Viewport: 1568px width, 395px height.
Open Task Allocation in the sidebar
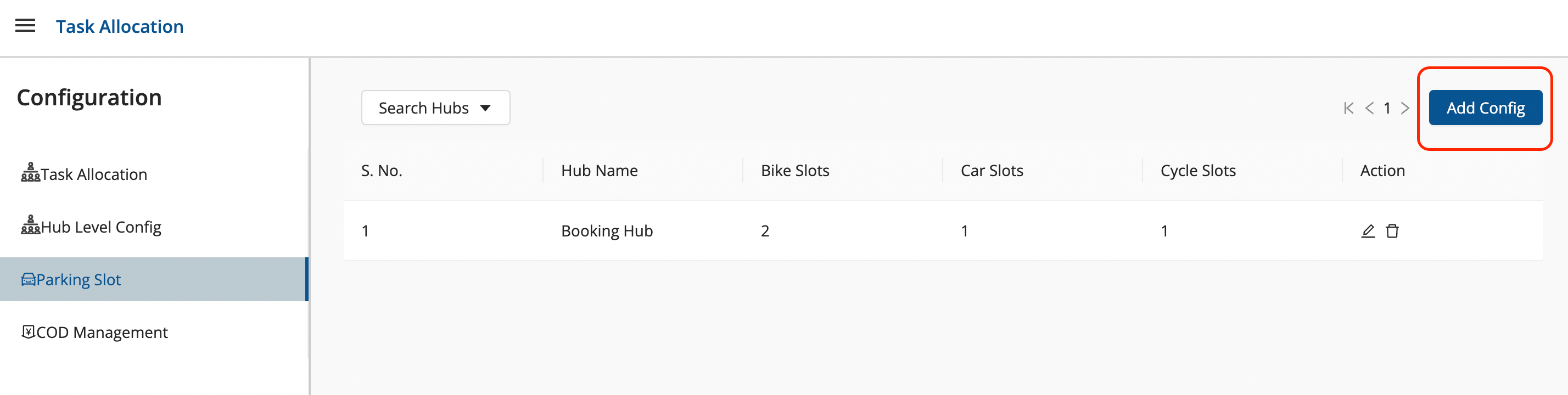(x=94, y=174)
